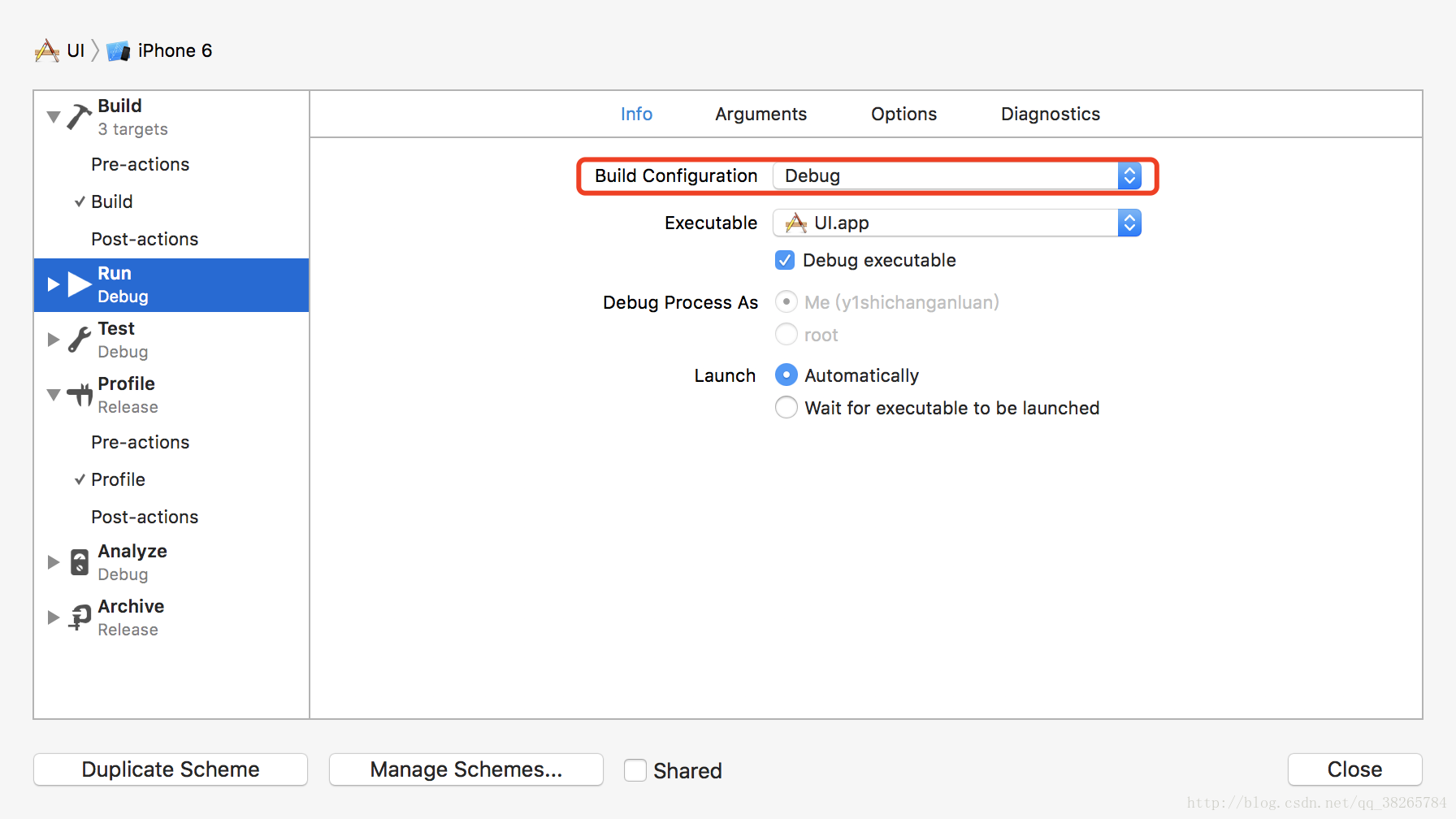1456x819 pixels.
Task: Choose Wait for executable to be launched
Action: click(786, 407)
